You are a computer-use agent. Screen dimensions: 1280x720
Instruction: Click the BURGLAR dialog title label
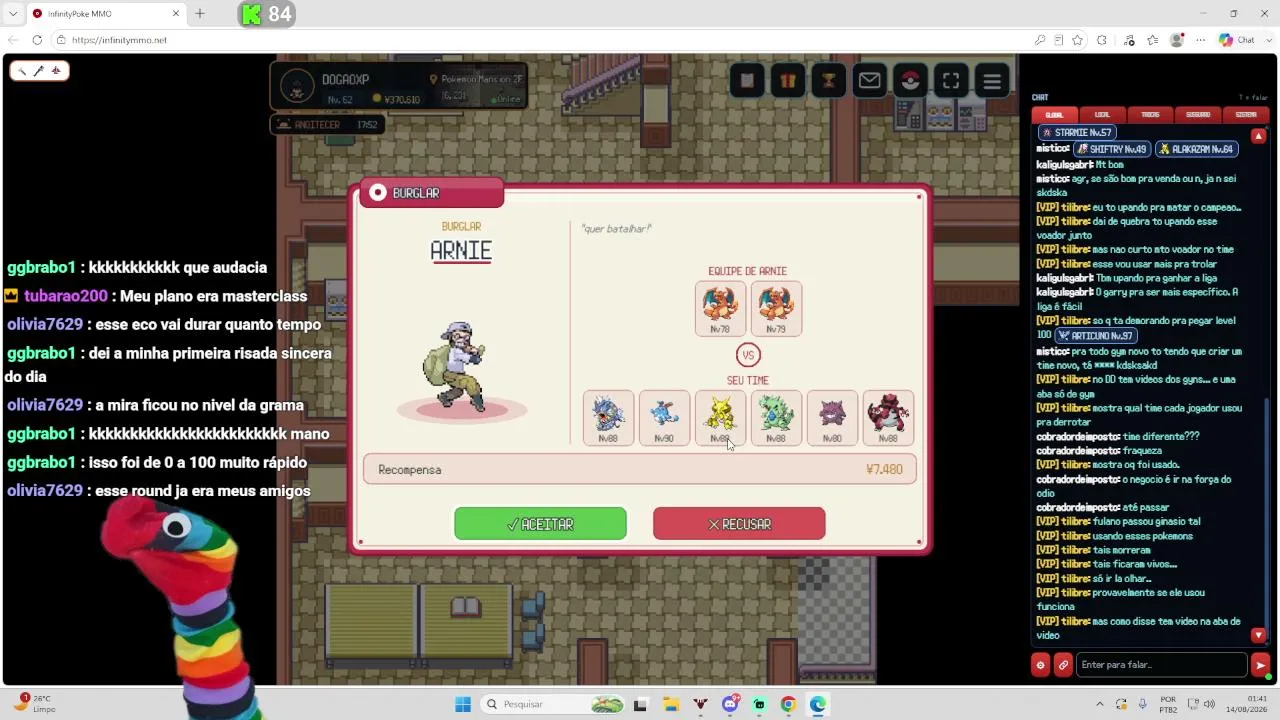coord(432,193)
